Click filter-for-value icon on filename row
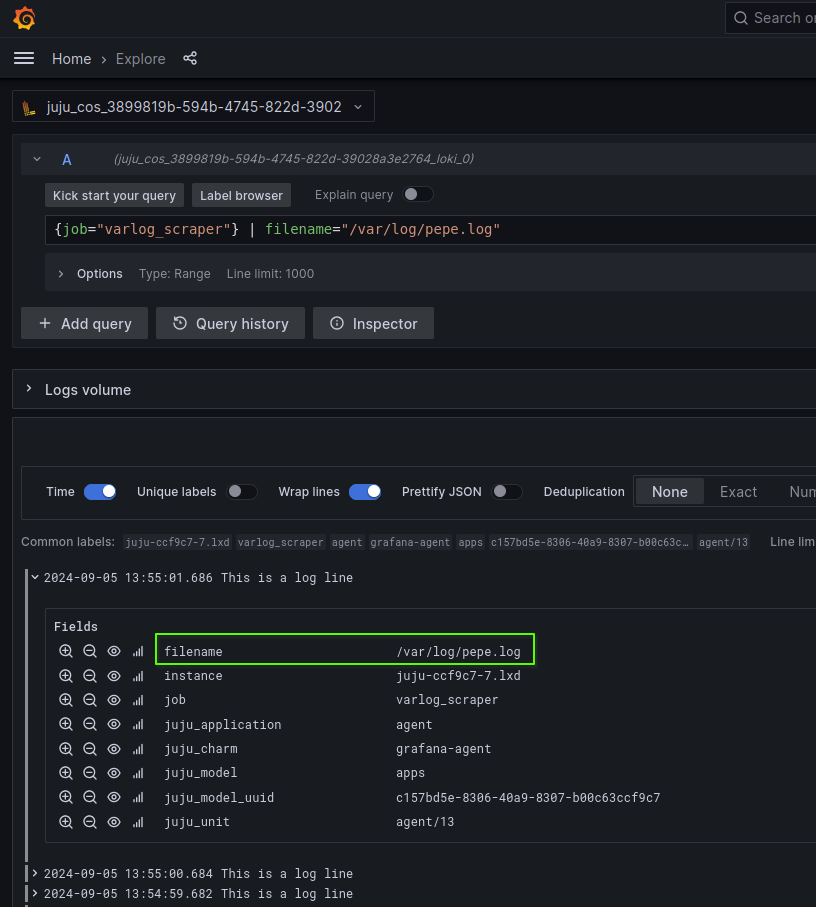 tap(66, 651)
